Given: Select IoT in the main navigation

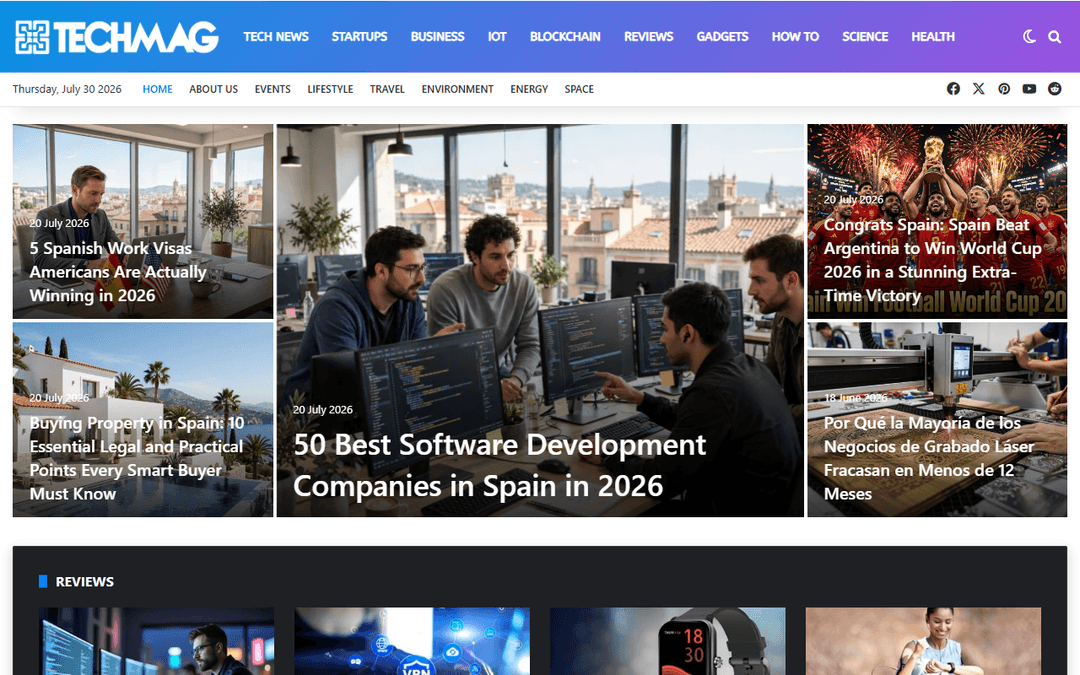Looking at the screenshot, I should [x=497, y=37].
